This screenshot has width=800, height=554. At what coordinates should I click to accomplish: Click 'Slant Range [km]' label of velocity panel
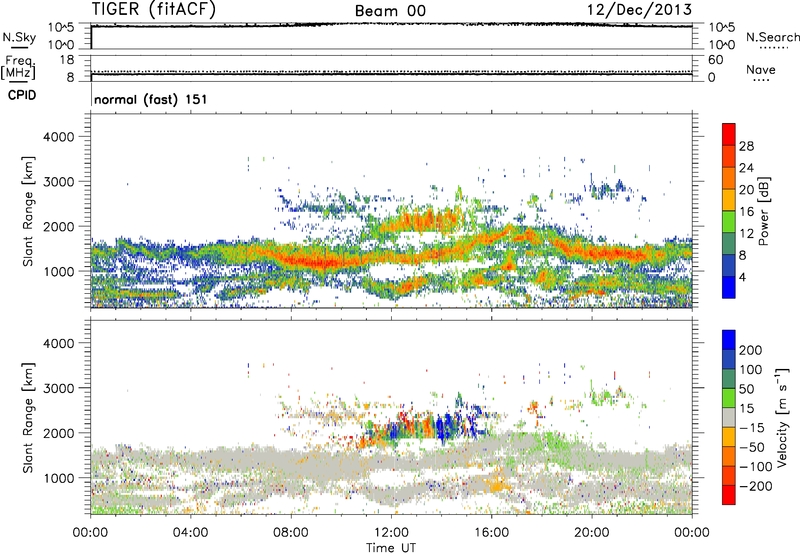pyautogui.click(x=28, y=418)
